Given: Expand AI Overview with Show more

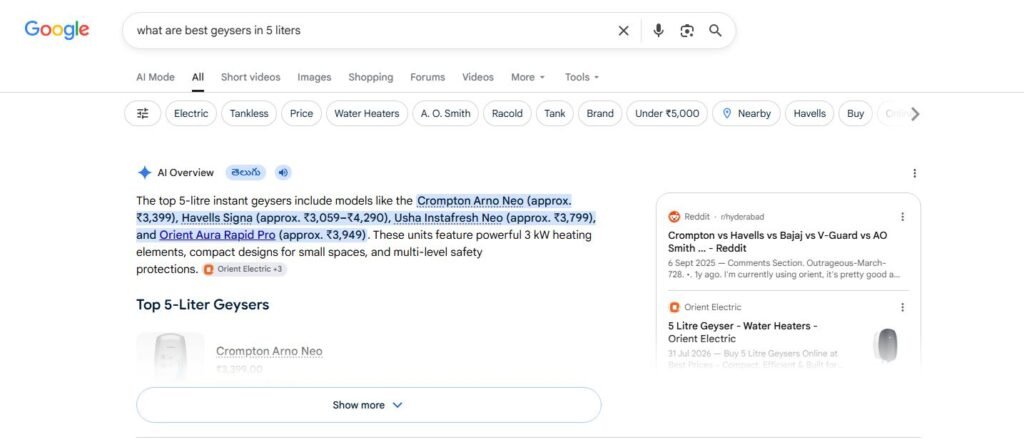Looking at the screenshot, I should coord(368,405).
